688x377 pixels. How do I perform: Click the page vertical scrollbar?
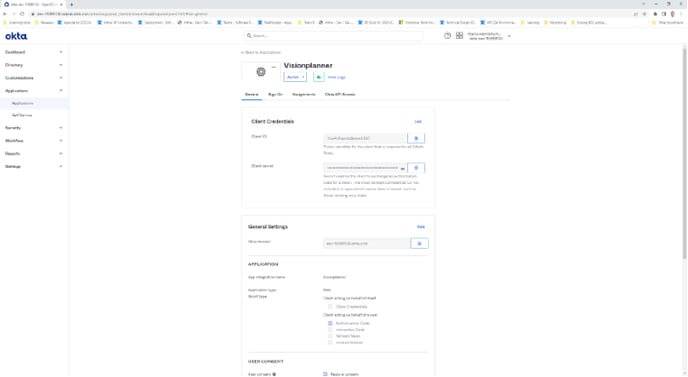click(x=684, y=153)
